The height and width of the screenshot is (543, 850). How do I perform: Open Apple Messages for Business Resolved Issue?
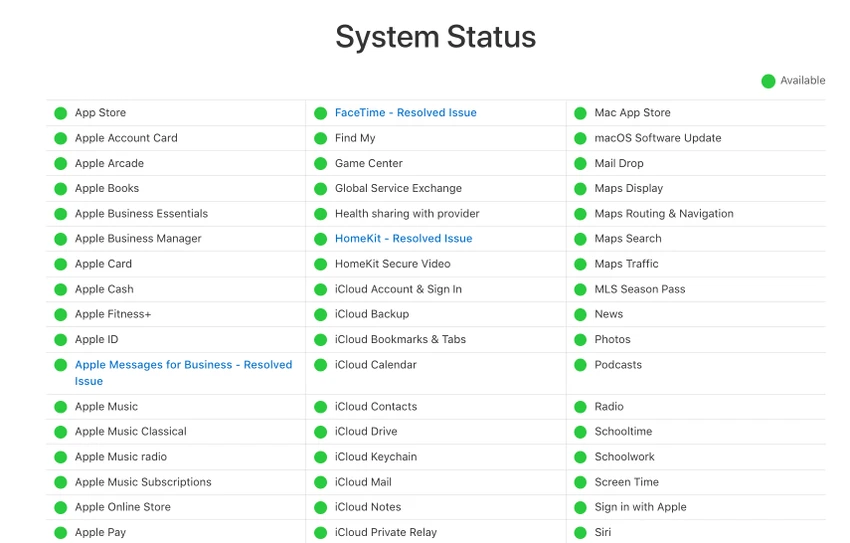183,373
